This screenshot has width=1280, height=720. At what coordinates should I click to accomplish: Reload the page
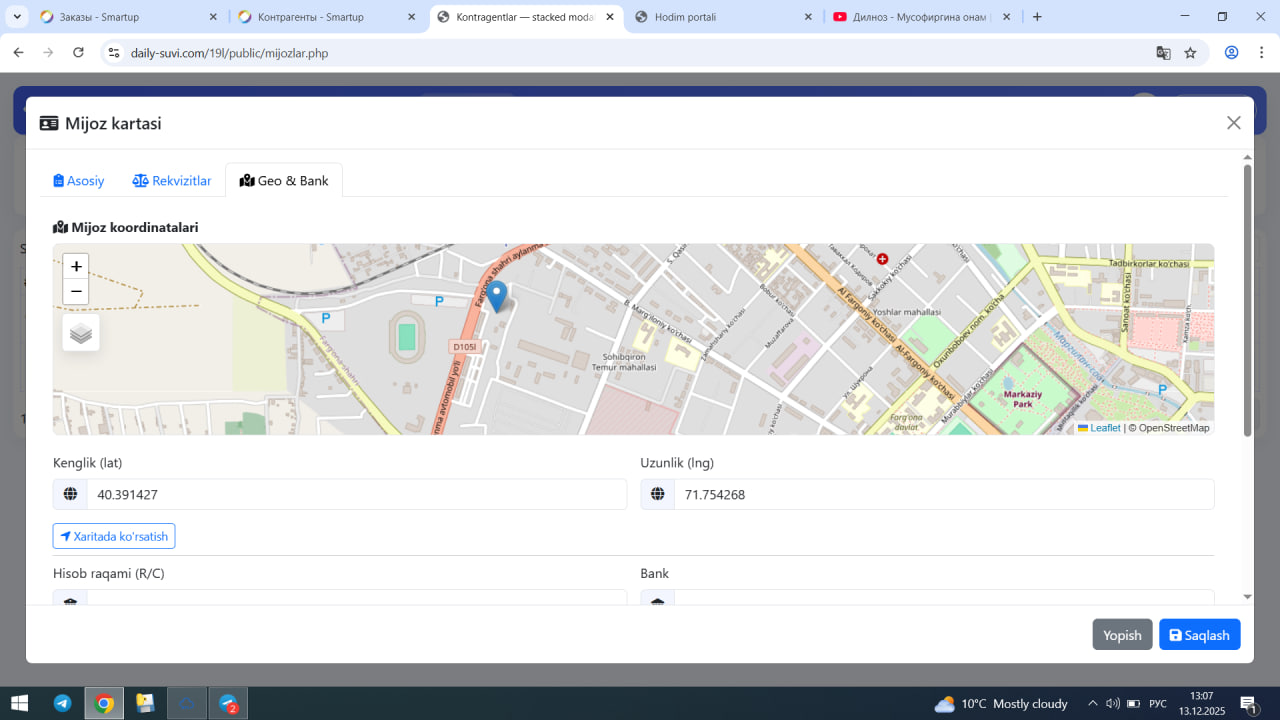(x=78, y=53)
